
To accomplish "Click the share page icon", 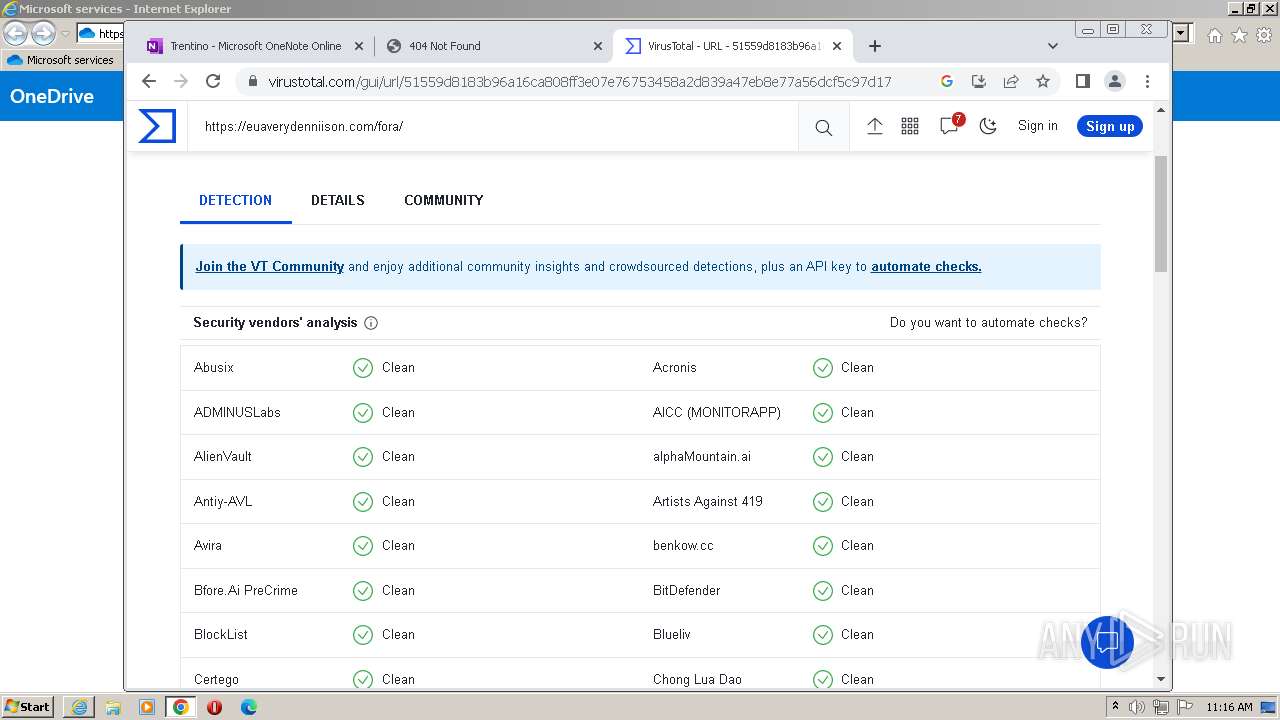I will coord(1011,81).
